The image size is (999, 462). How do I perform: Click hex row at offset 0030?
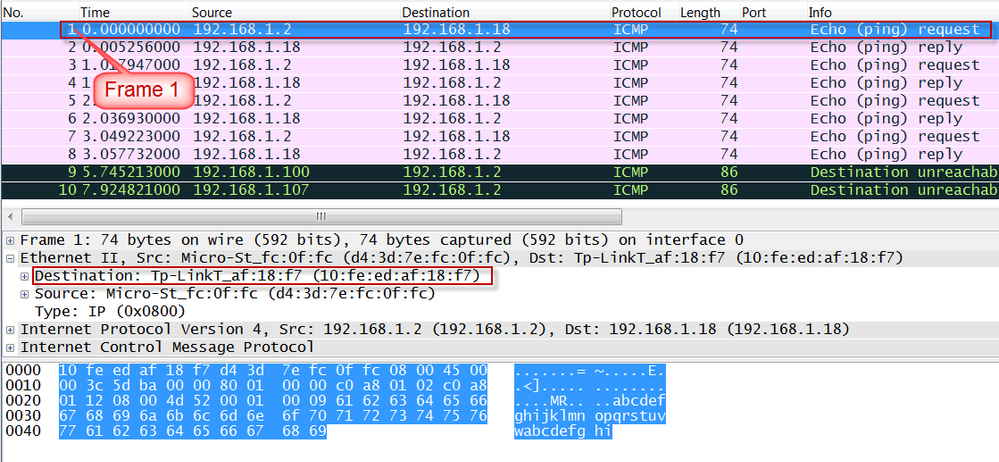tap(273, 416)
